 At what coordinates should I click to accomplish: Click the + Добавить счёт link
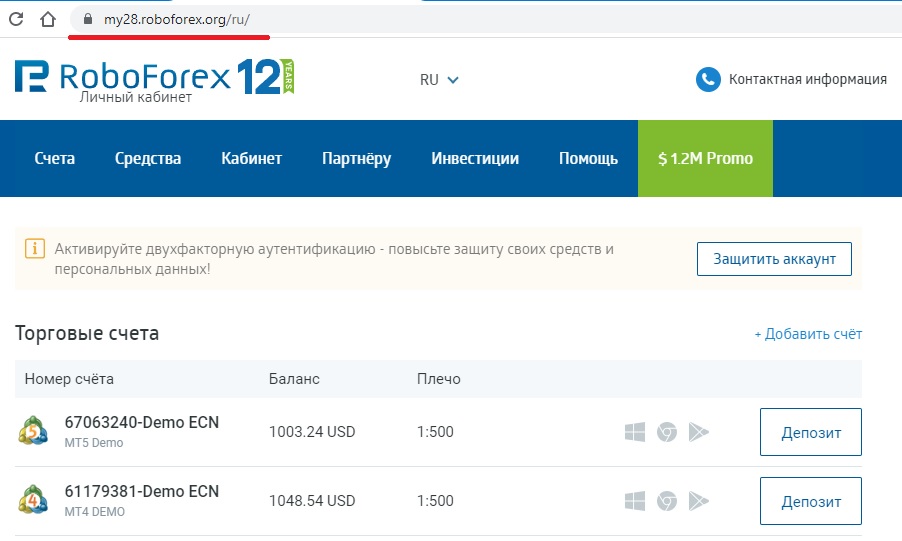tap(808, 334)
